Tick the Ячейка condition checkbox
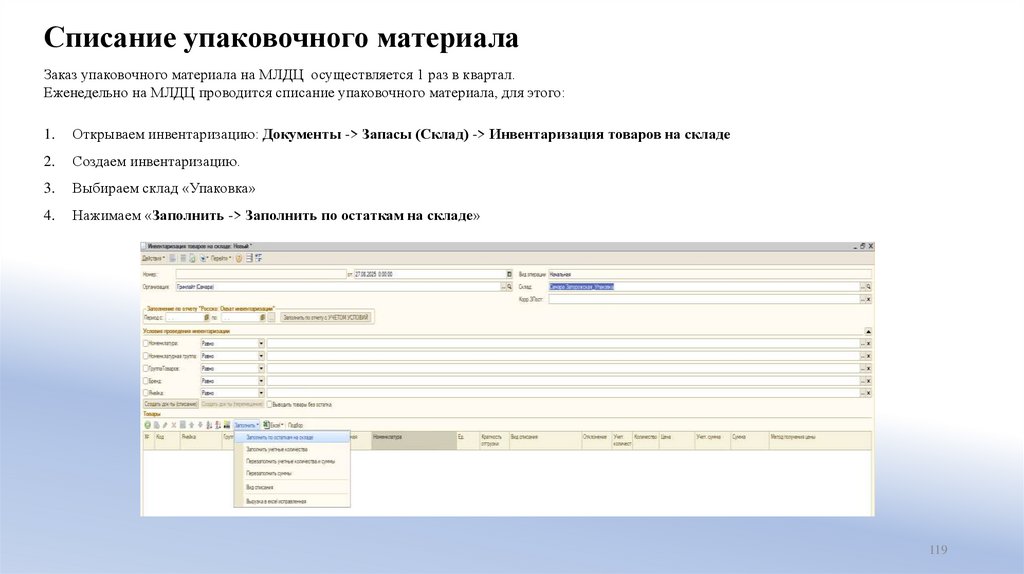The height and width of the screenshot is (574, 1024). (x=146, y=393)
